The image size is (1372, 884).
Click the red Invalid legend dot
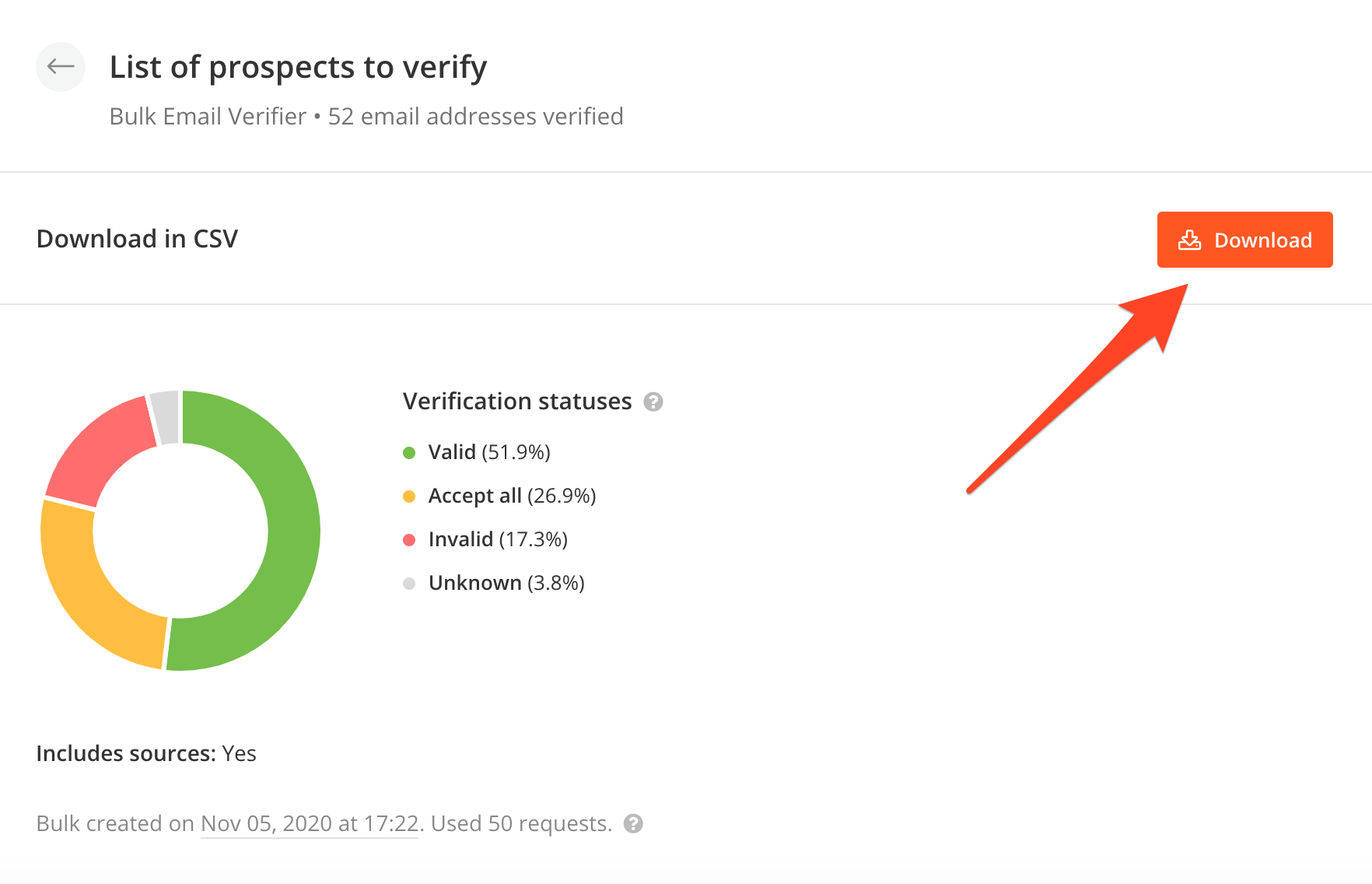point(409,540)
